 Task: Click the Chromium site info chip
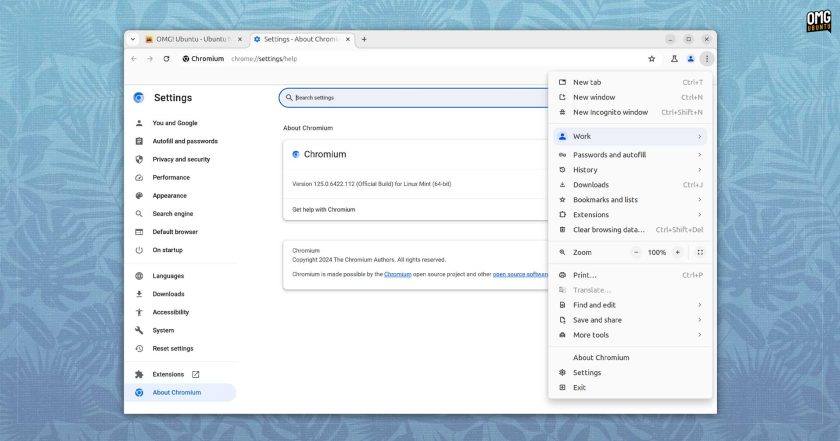tap(203, 59)
